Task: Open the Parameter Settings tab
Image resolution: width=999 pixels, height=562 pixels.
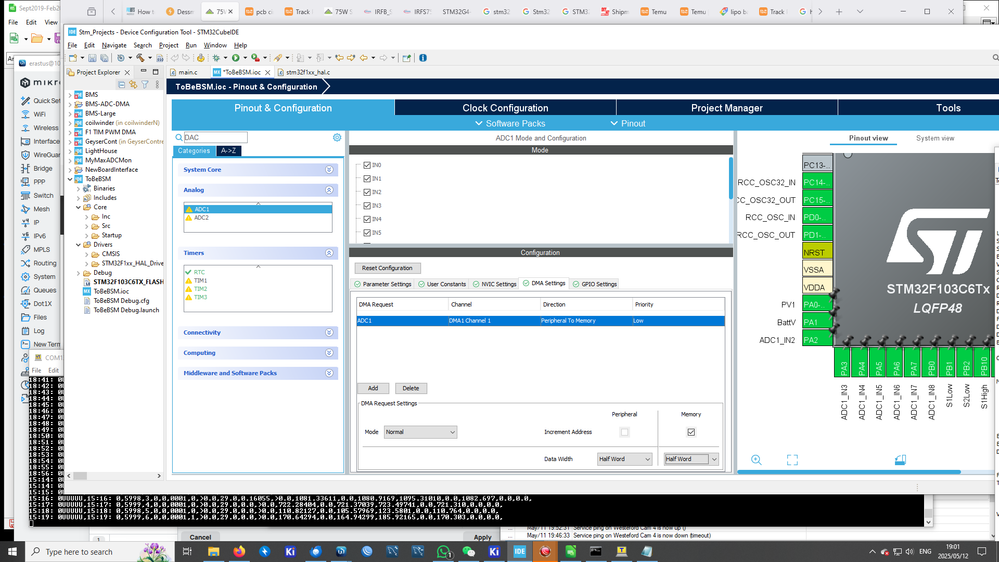Action: pos(382,284)
